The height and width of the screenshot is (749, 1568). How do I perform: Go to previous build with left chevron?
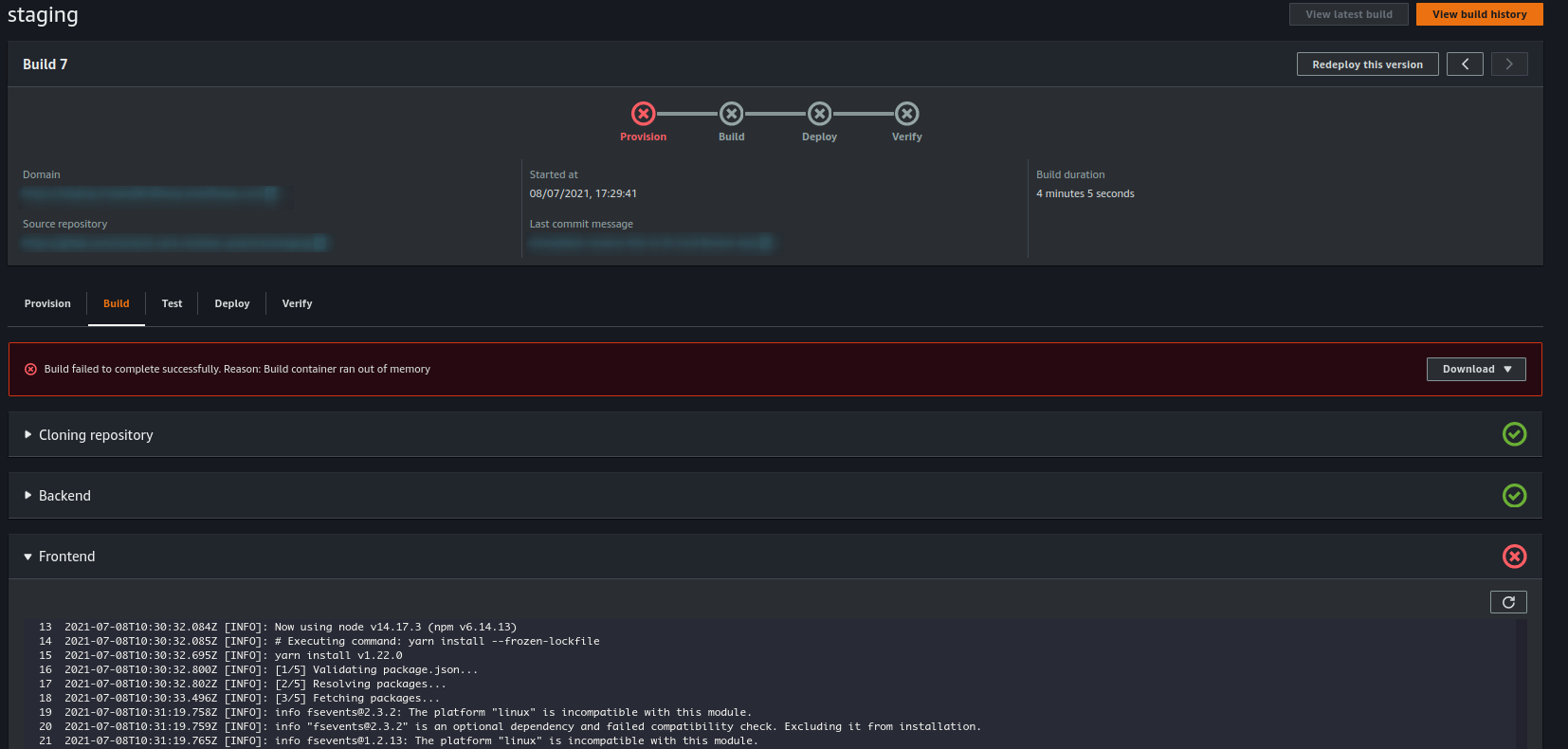tap(1465, 64)
